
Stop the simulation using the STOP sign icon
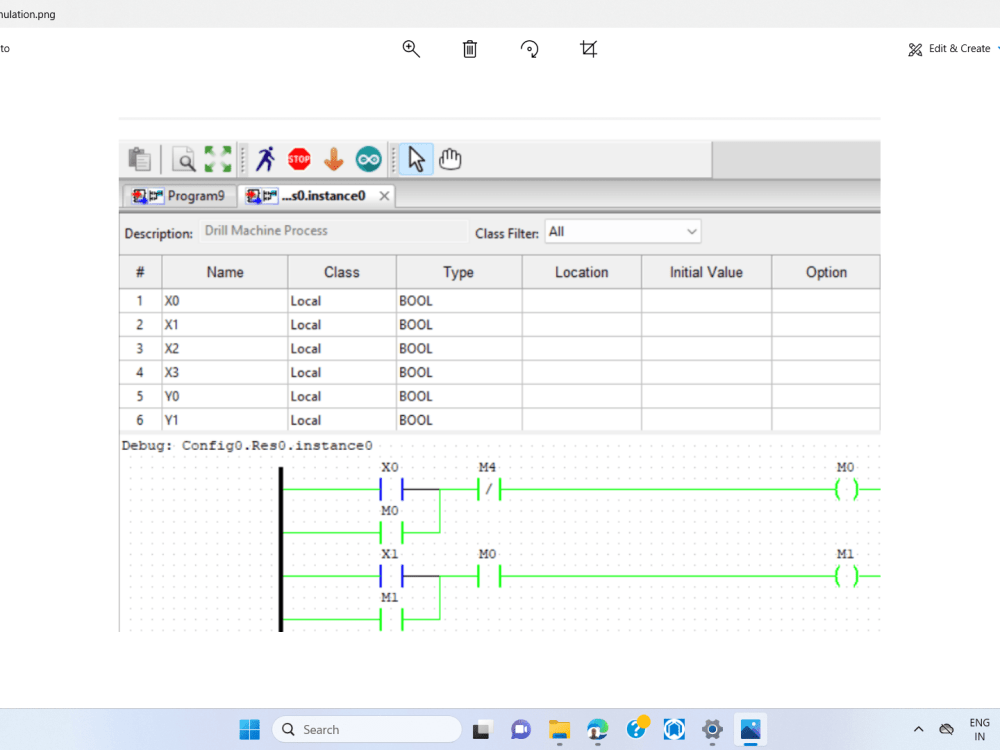pyautogui.click(x=299, y=158)
